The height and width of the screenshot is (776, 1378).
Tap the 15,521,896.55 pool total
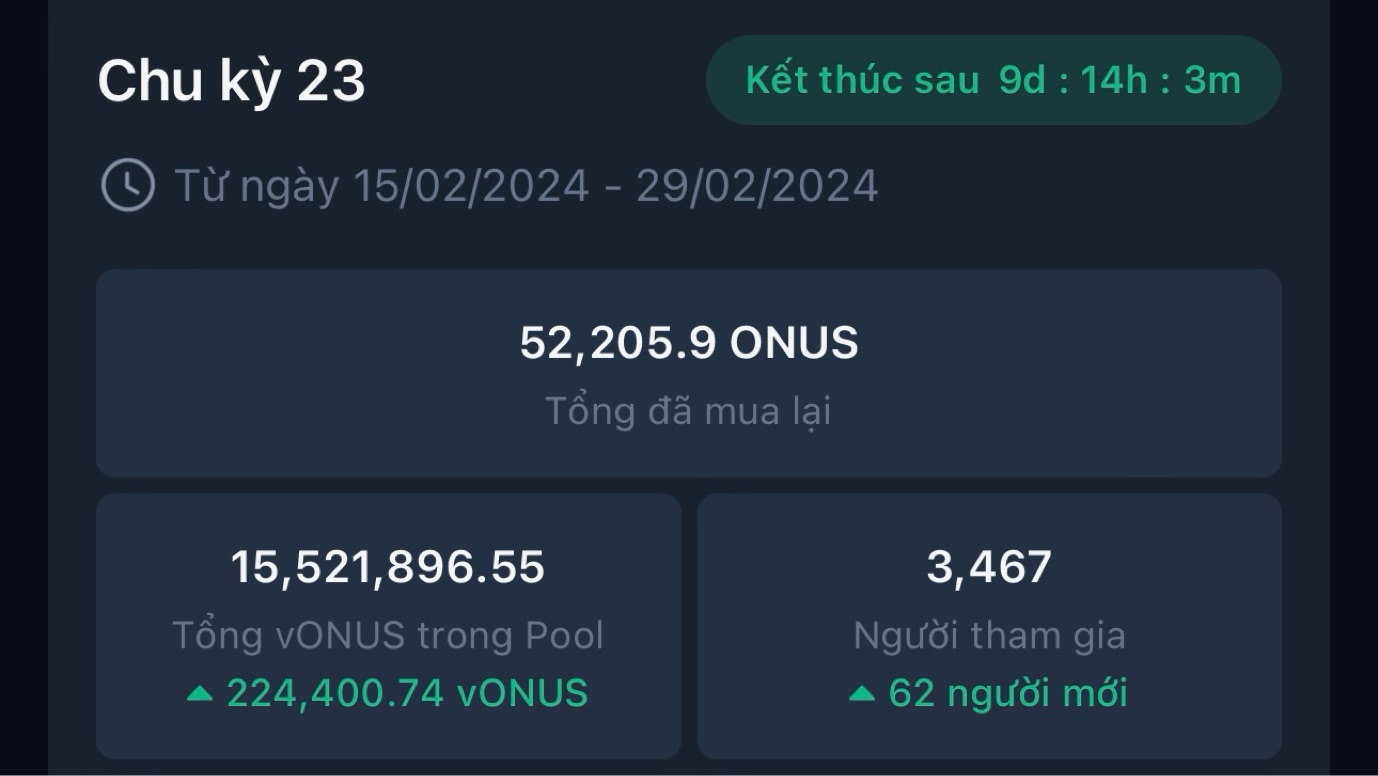[x=388, y=567]
